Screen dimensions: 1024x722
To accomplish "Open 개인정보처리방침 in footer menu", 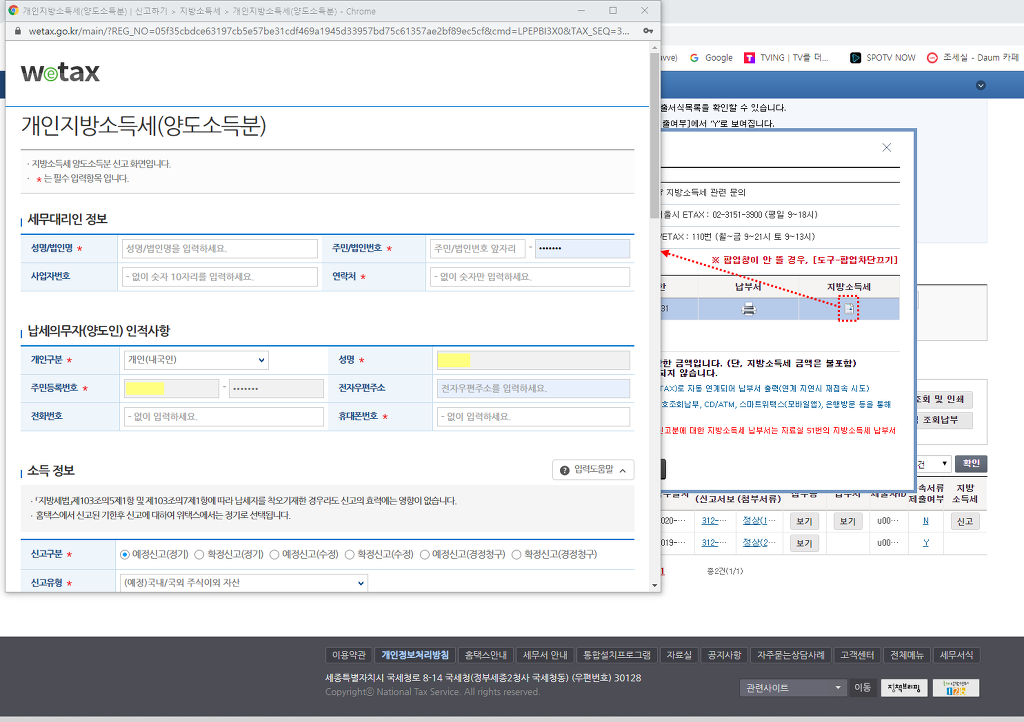I will click(x=415, y=655).
